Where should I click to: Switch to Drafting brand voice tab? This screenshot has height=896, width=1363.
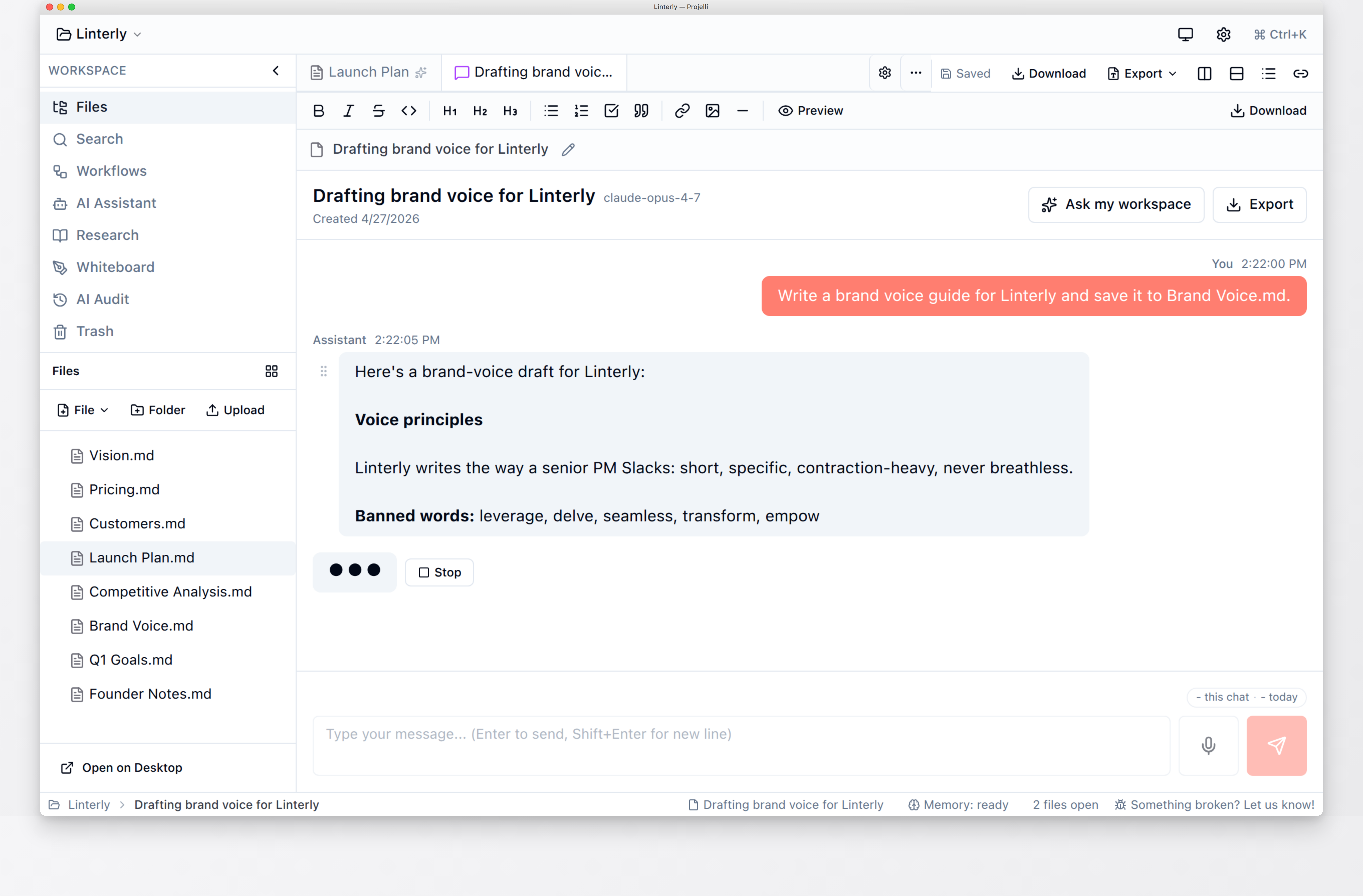coord(534,72)
